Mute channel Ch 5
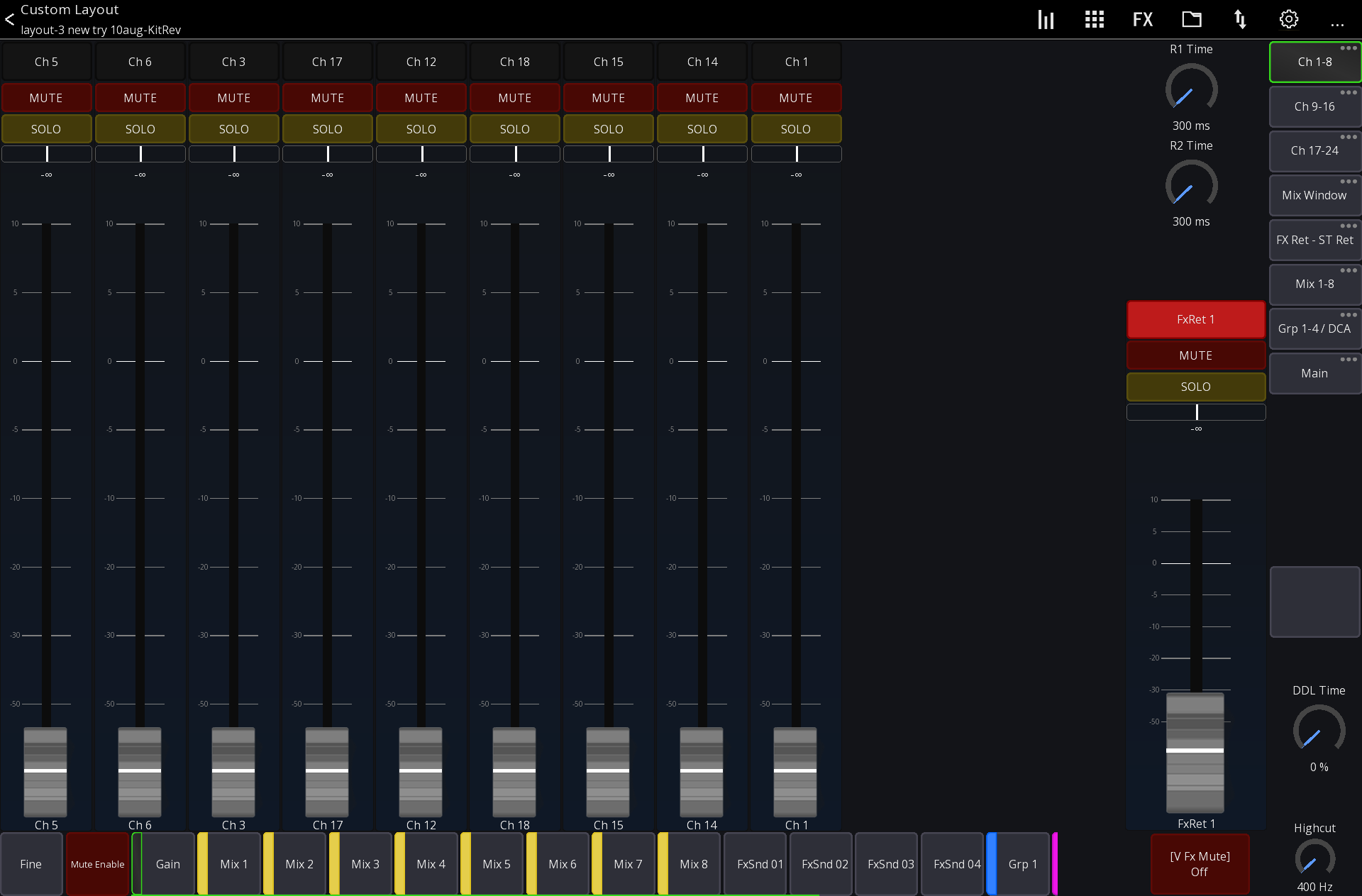The height and width of the screenshot is (896, 1362). [46, 98]
